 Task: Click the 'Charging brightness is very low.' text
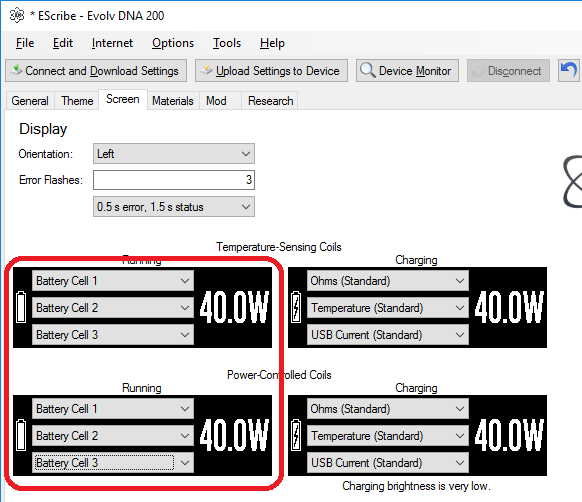click(416, 486)
